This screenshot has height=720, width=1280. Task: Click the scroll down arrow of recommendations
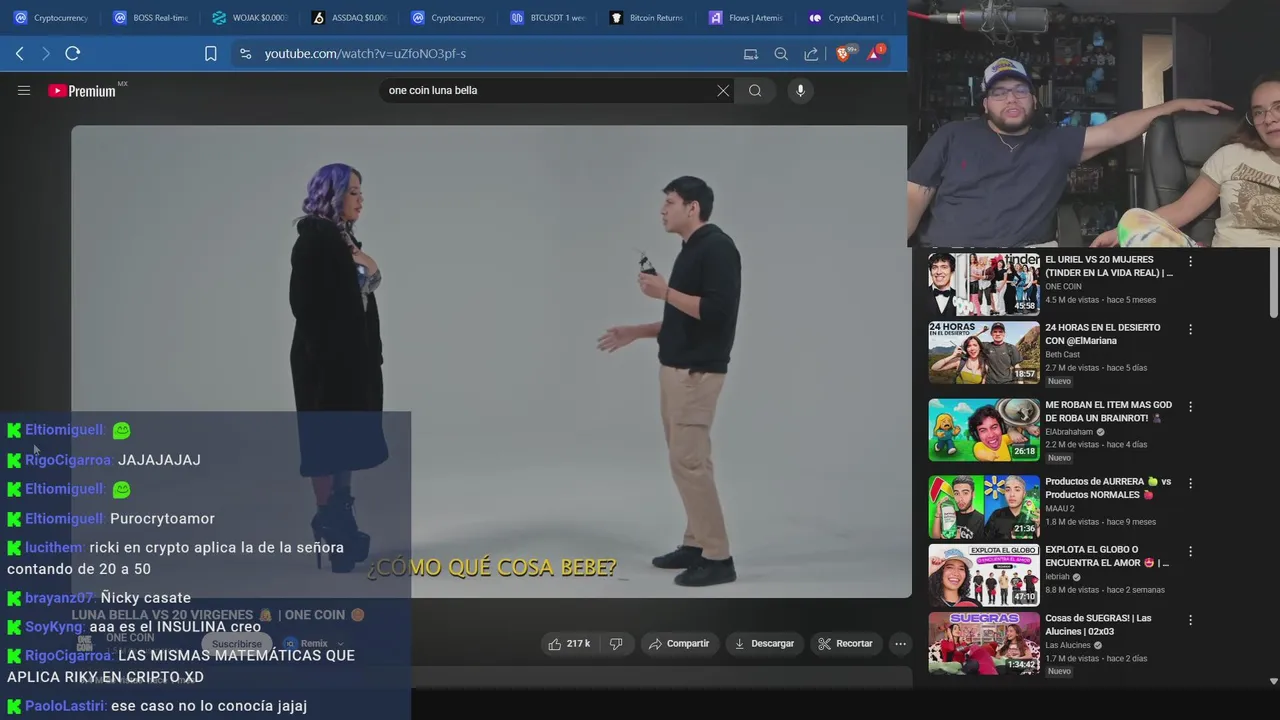pyautogui.click(x=1273, y=681)
